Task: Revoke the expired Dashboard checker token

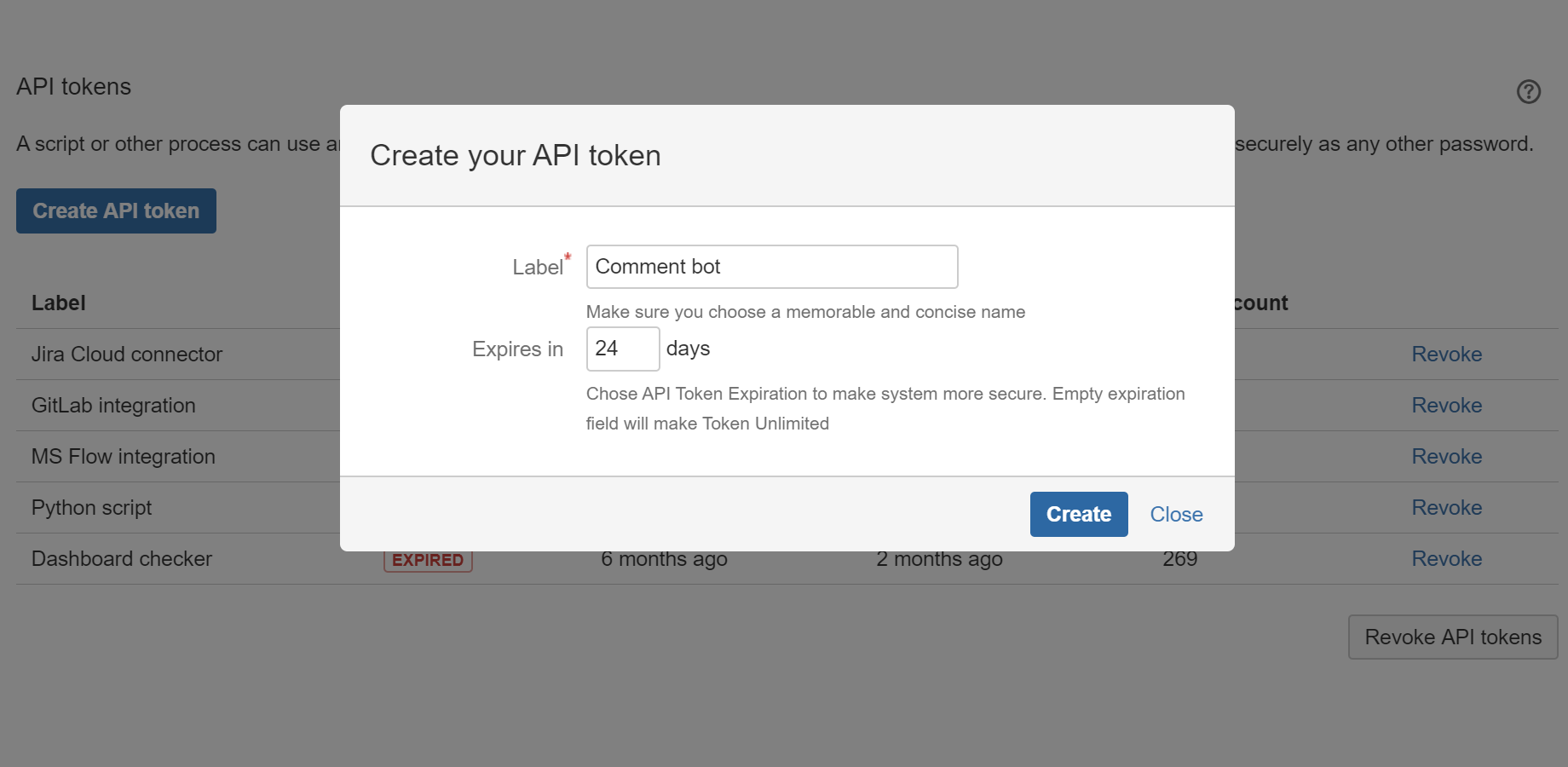Action: point(1446,558)
